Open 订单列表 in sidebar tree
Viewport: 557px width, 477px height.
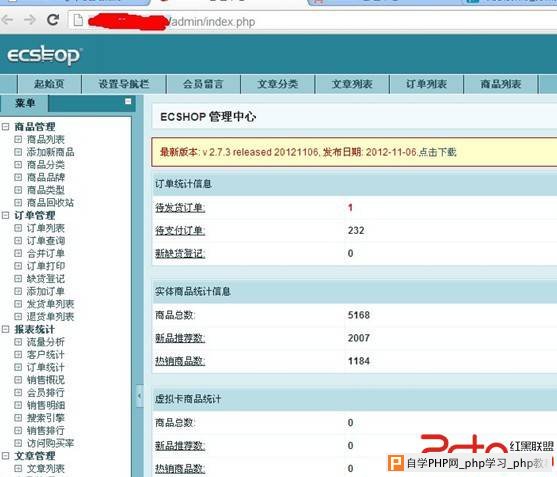coord(45,228)
